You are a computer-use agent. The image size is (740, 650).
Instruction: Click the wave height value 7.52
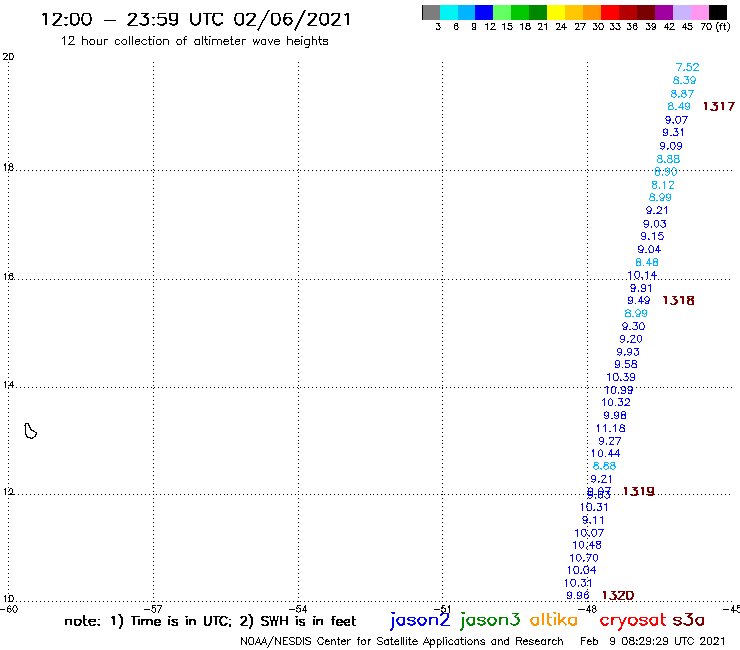(687, 67)
